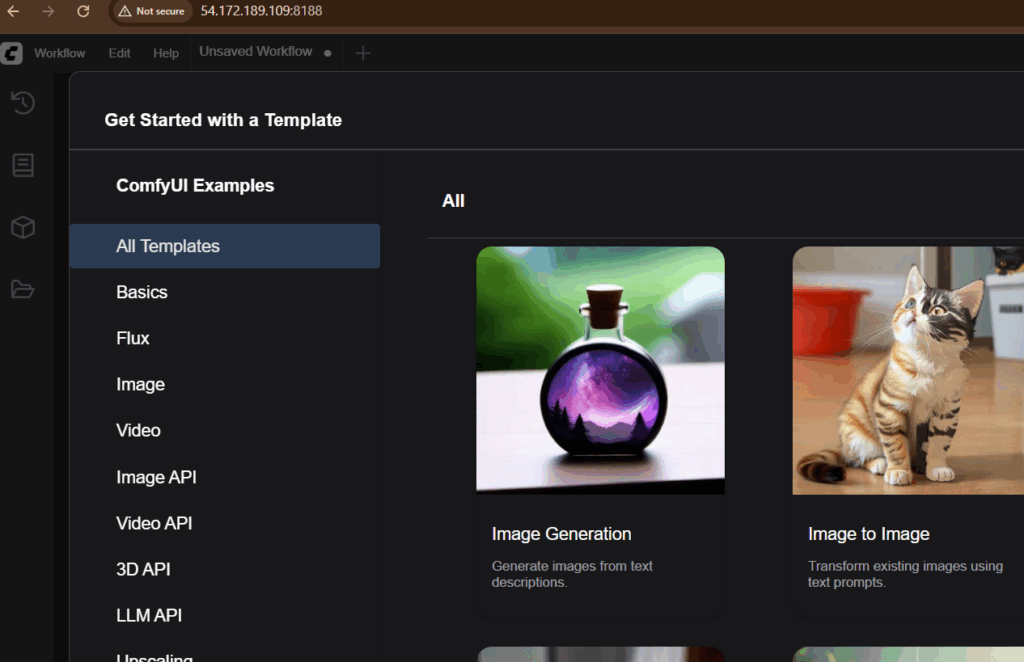Screen dimensions: 1024x662
Task: Click the ComfyUI logo icon
Action: pyautogui.click(x=11, y=53)
